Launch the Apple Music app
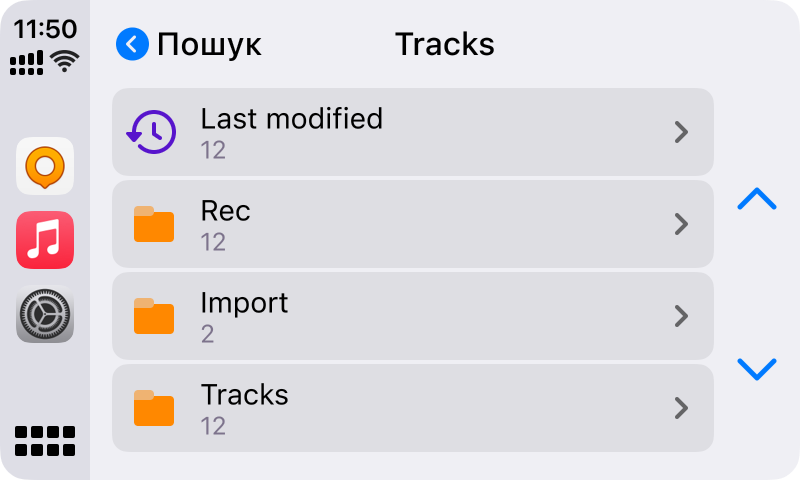This screenshot has width=800, height=480. tap(45, 240)
